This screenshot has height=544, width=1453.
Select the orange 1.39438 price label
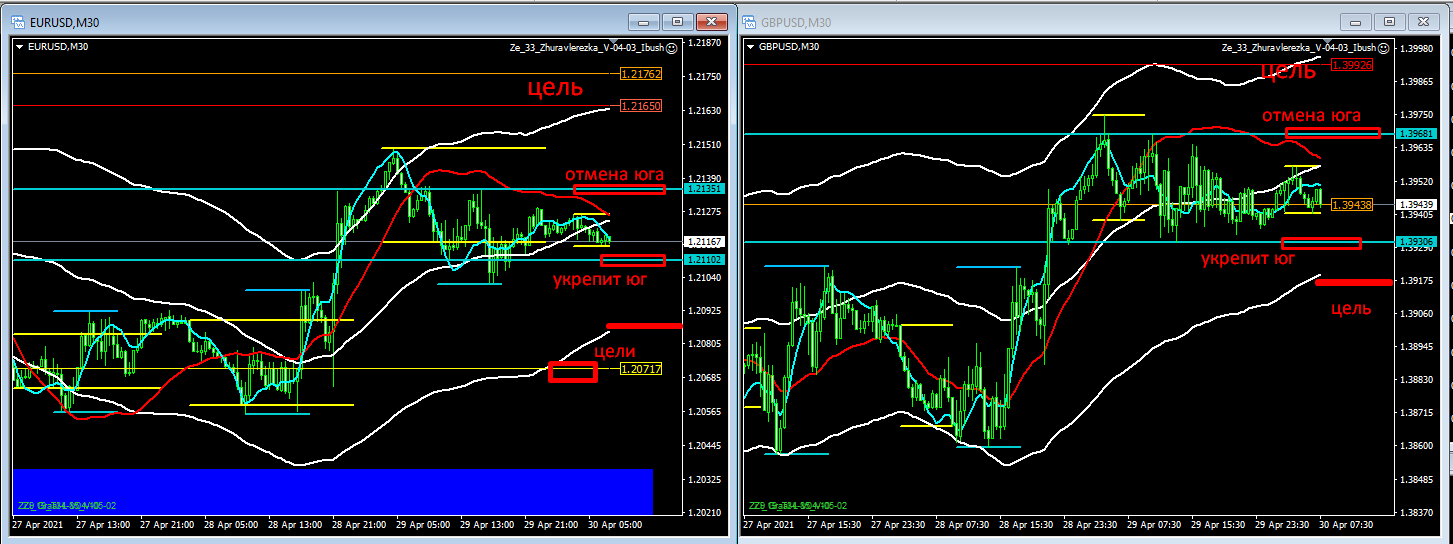(x=1353, y=204)
